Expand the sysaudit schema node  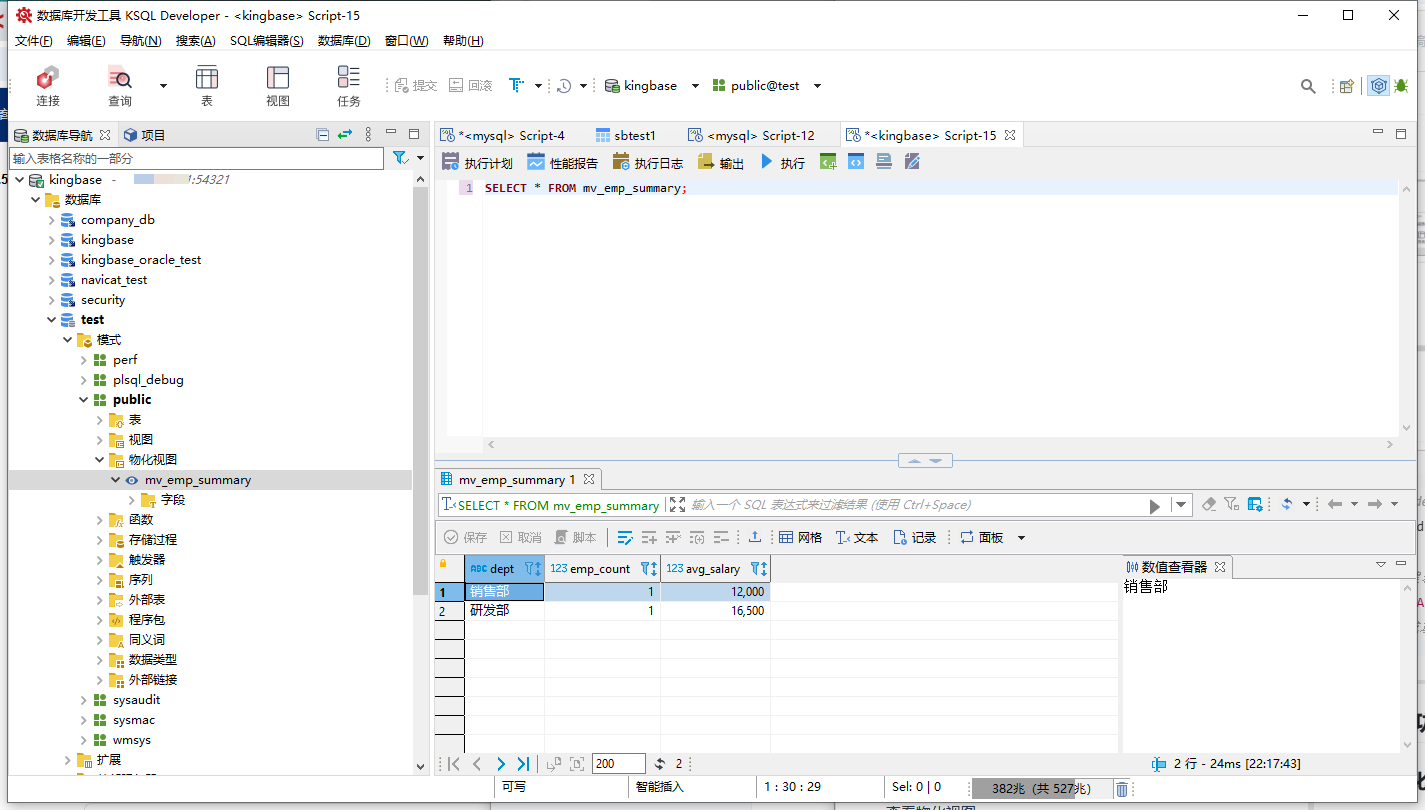[84, 700]
